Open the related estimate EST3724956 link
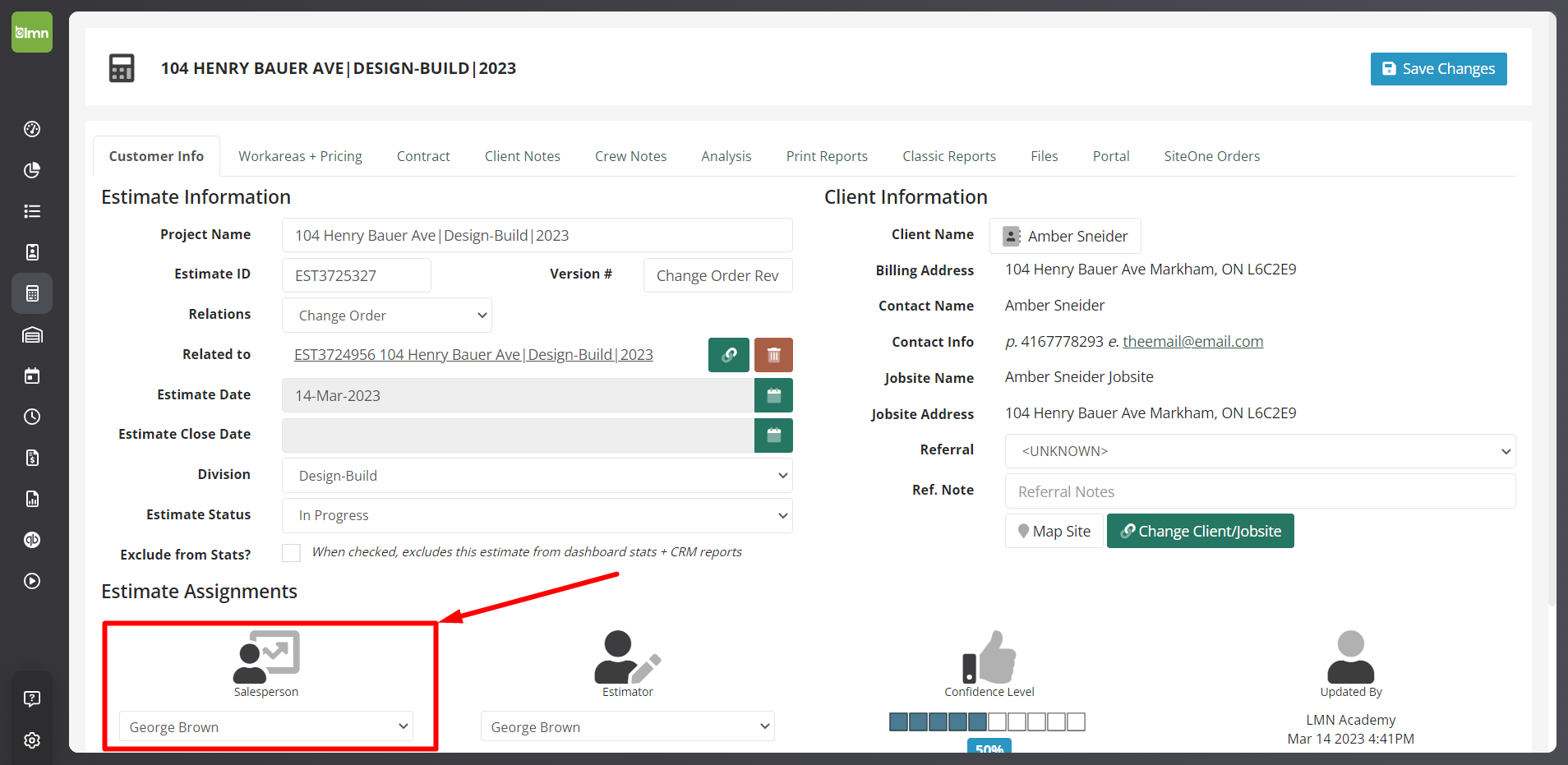The height and width of the screenshot is (765, 1568). point(473,354)
